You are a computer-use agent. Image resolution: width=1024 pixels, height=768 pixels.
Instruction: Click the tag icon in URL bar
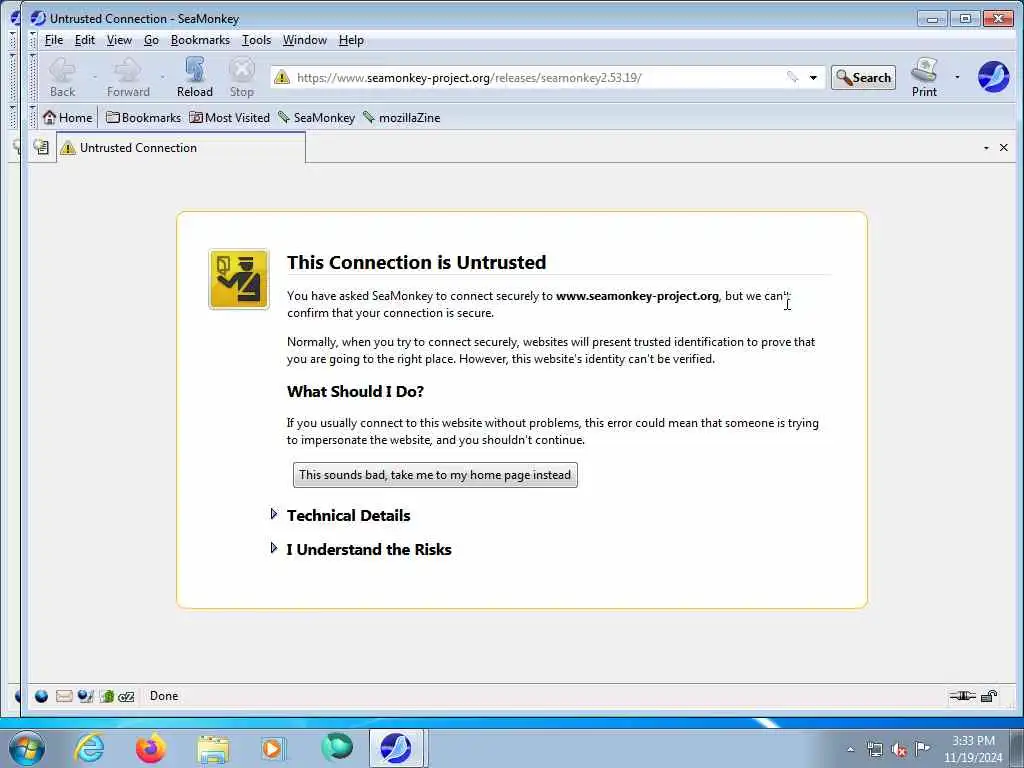tap(792, 77)
